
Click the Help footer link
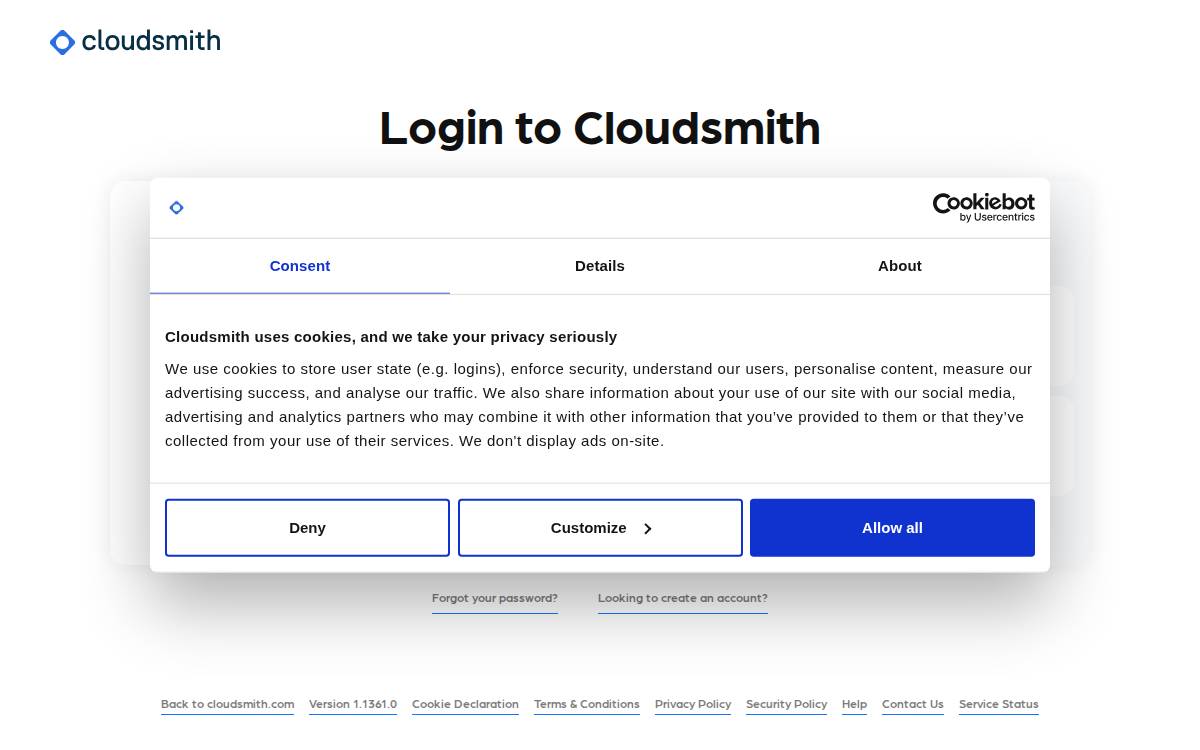[855, 704]
